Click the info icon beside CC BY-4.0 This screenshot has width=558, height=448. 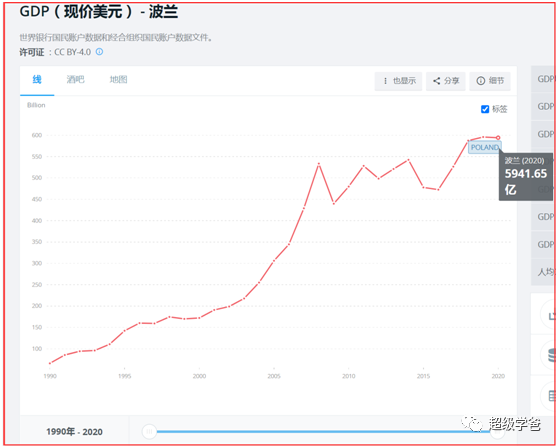100,52
